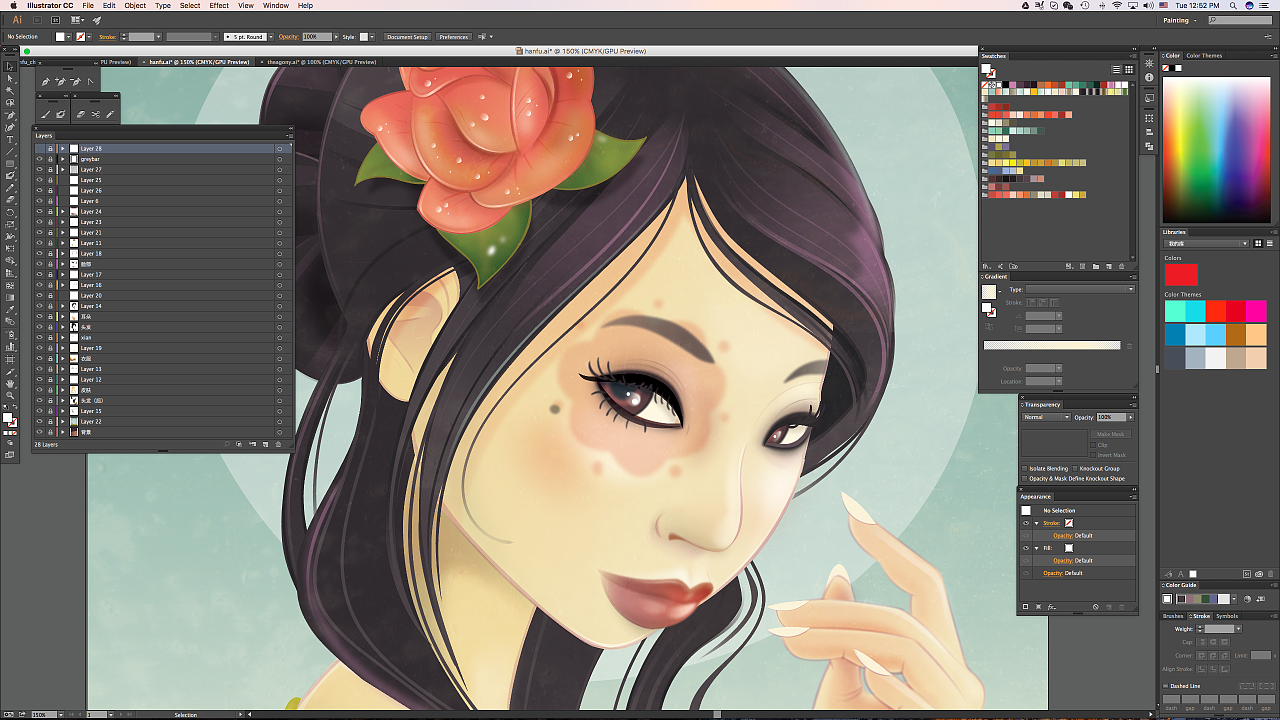Viewport: 1280px width, 720px height.
Task: Choose the red swatch under Libraries Colors
Action: [x=1181, y=274]
